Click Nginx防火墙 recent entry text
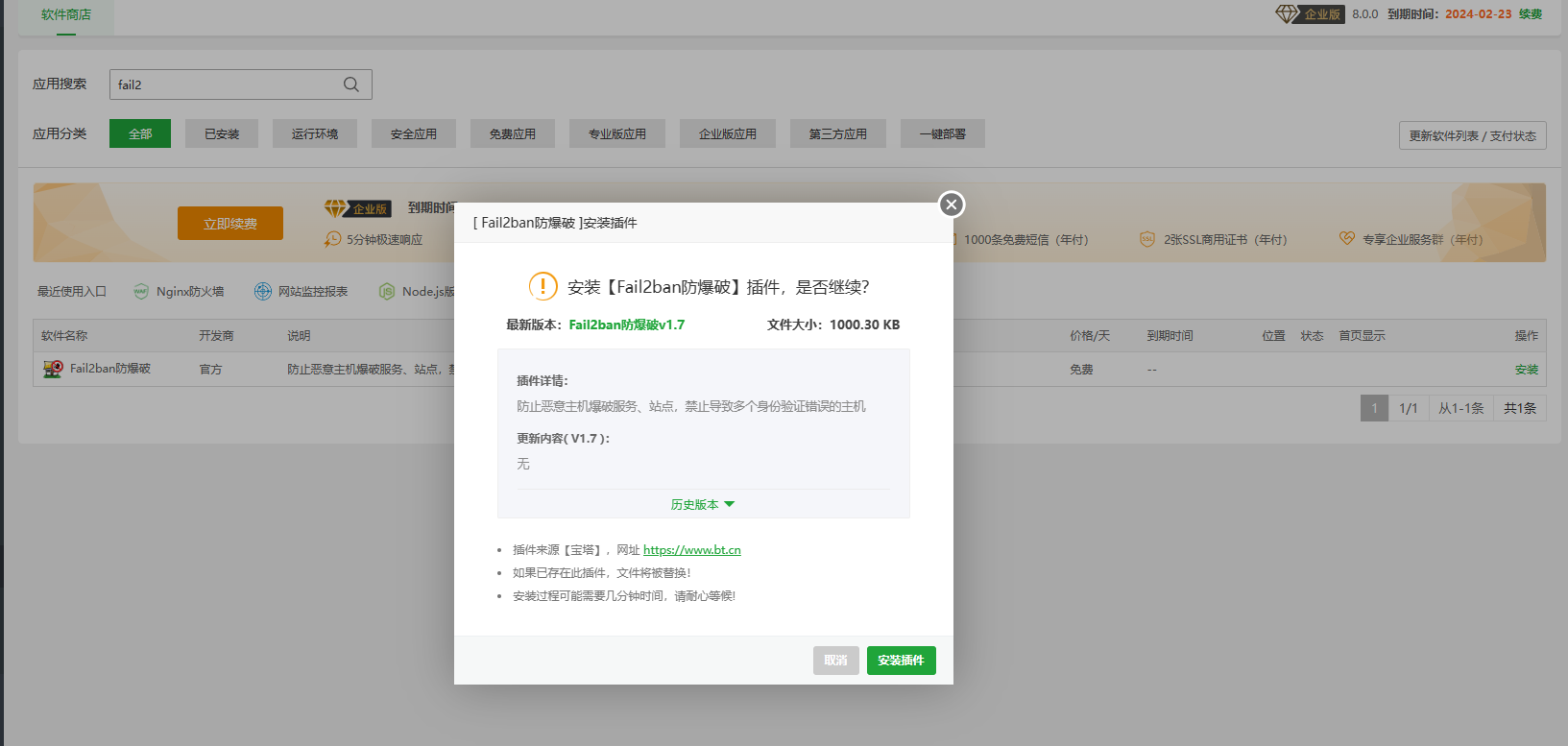Viewport: 1568px width, 746px height. click(x=190, y=292)
